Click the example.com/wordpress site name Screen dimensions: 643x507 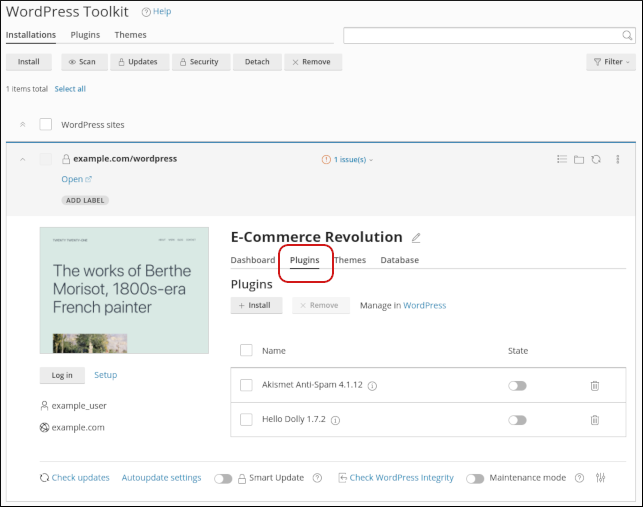[x=125, y=159]
